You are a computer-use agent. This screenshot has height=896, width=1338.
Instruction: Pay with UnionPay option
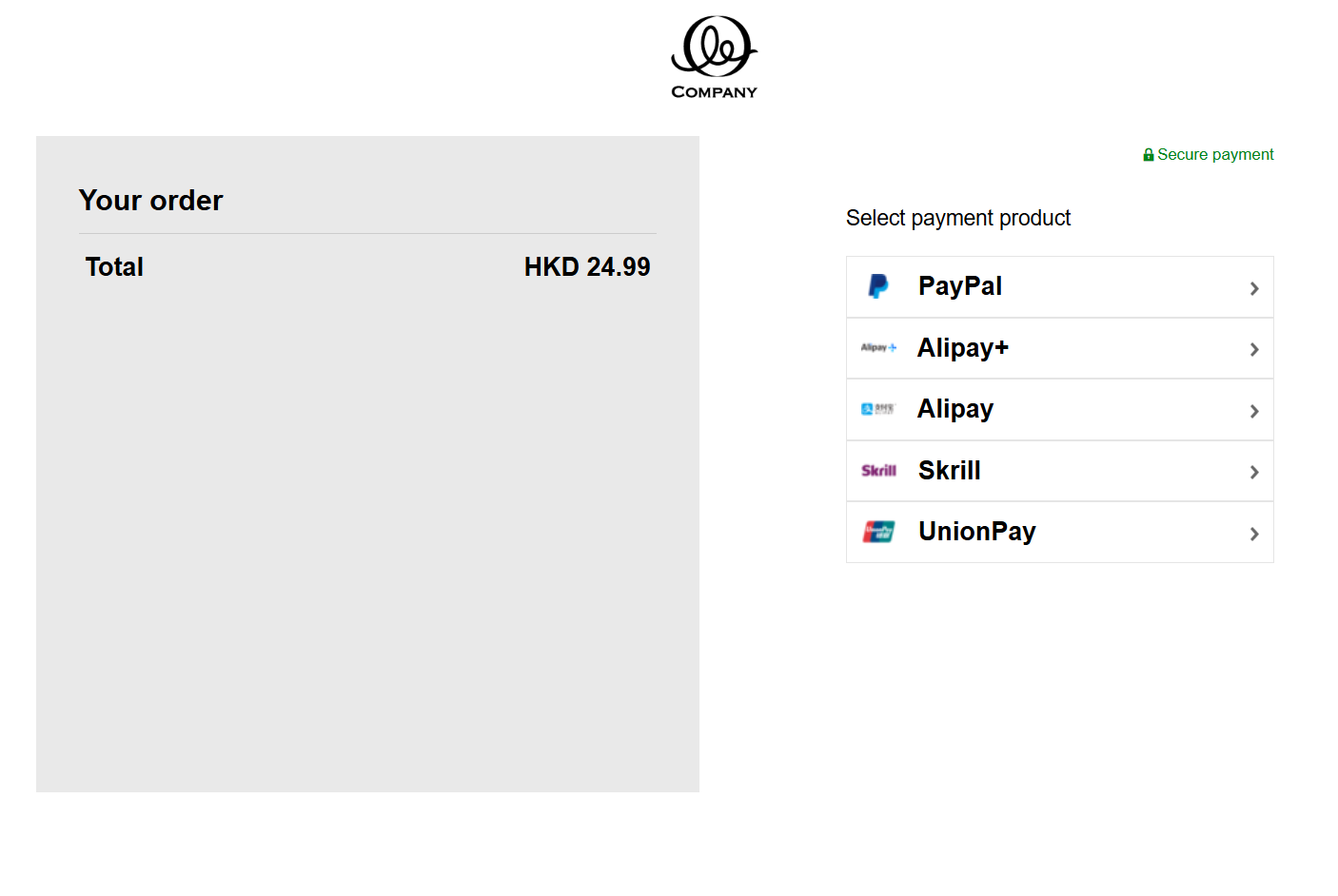[x=1060, y=533]
